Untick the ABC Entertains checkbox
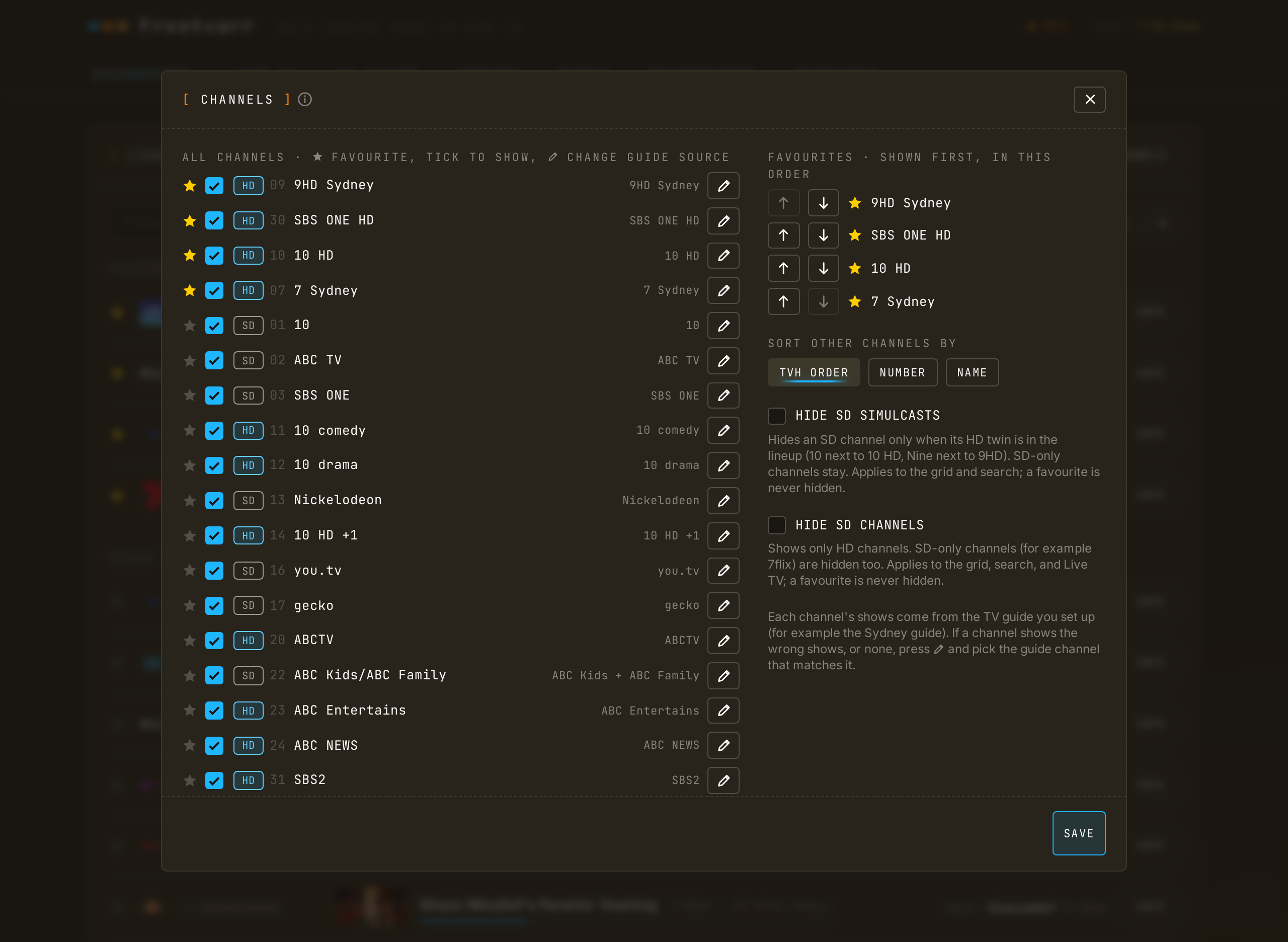1288x942 pixels. pos(214,711)
